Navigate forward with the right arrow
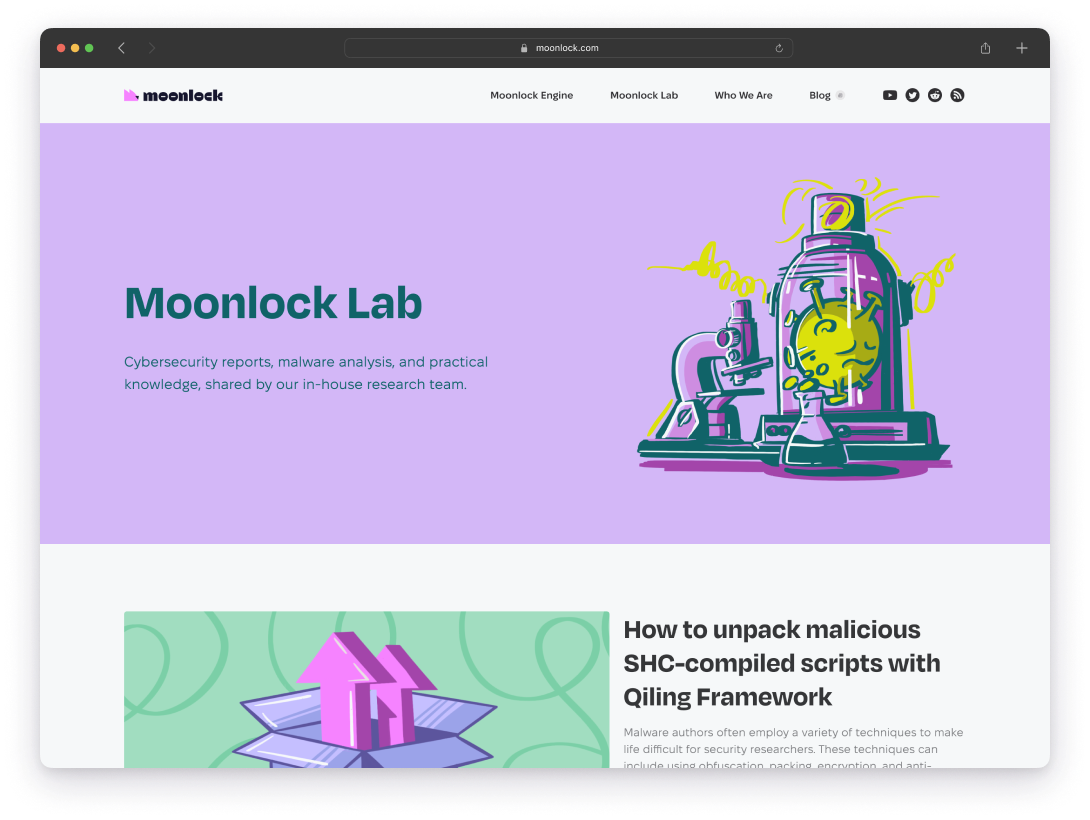The image size is (1090, 820). (x=151, y=47)
